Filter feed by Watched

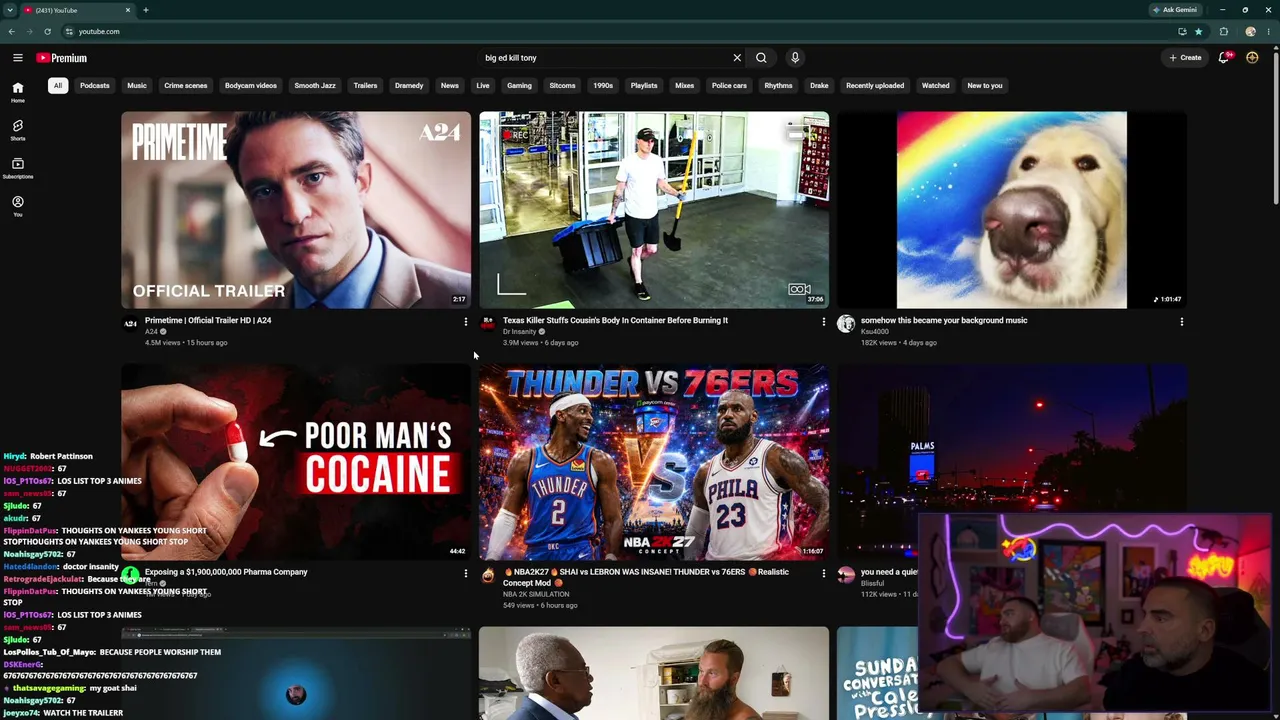pyautogui.click(x=936, y=85)
